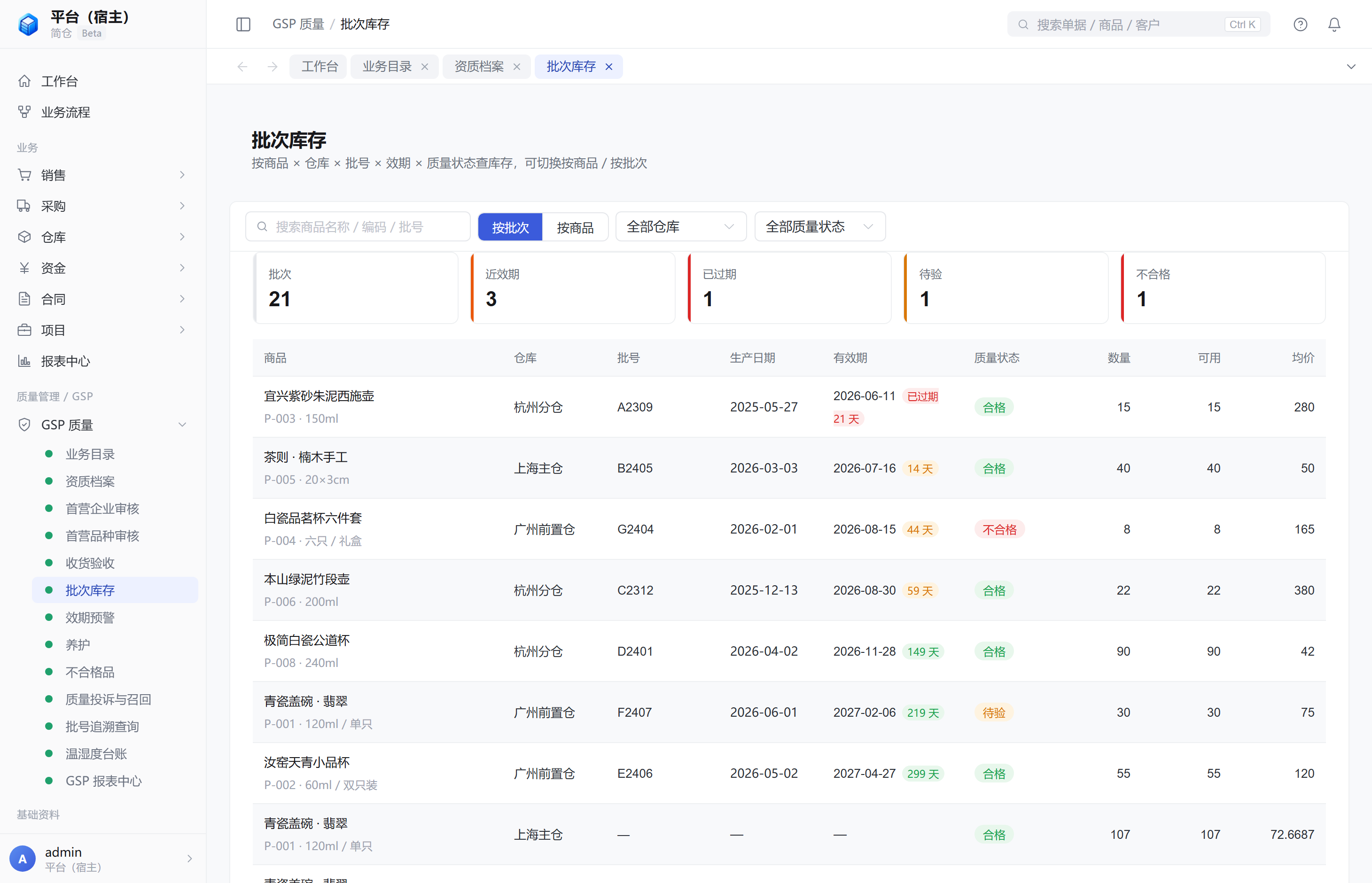Expand the 销售 menu chevron
The height and width of the screenshot is (883, 1372).
point(182,175)
